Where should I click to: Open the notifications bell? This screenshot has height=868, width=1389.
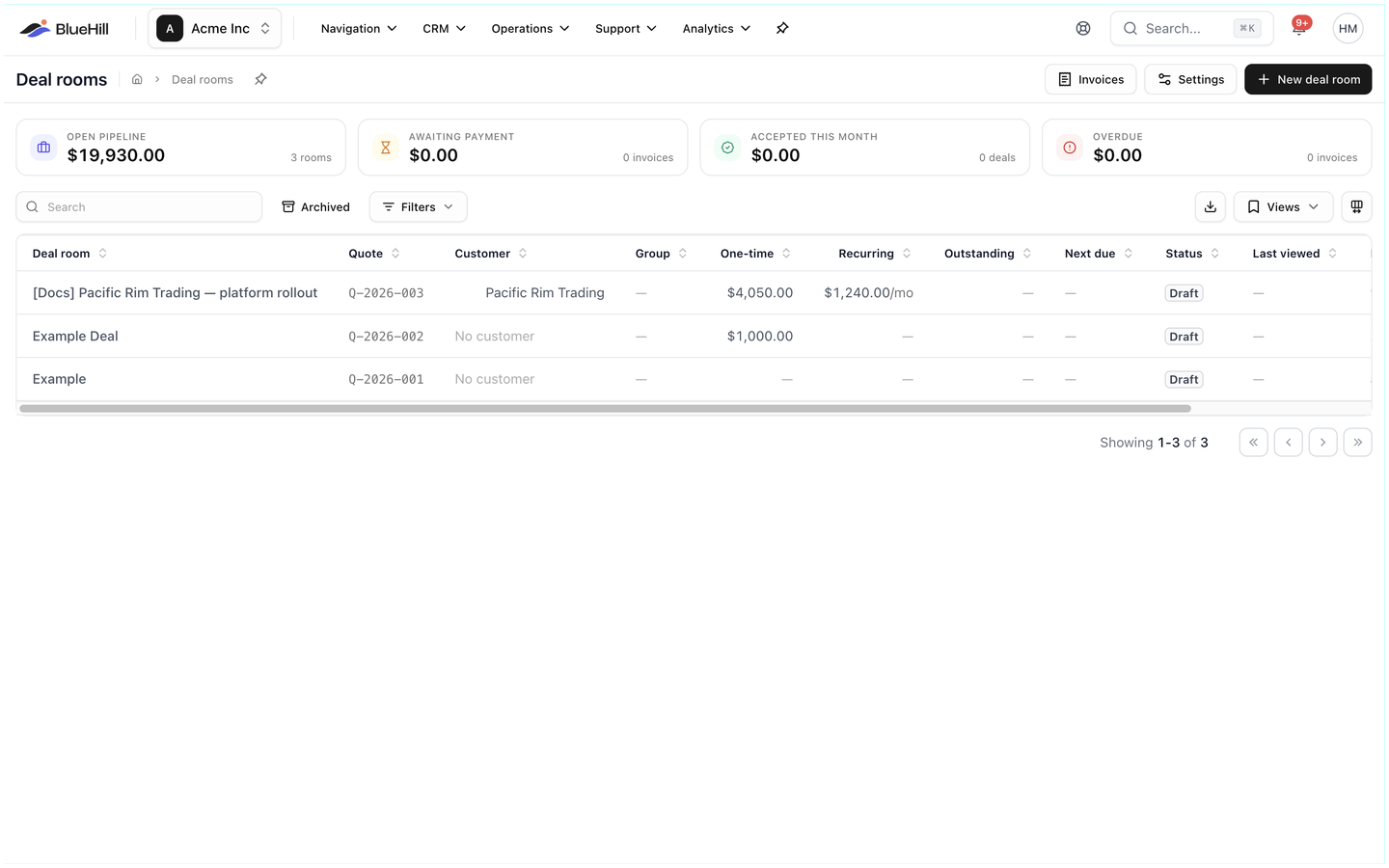click(1299, 29)
